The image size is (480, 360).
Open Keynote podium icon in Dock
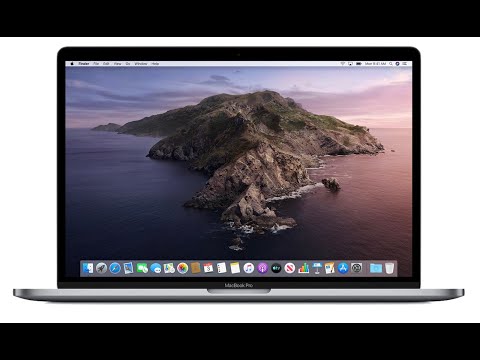click(317, 268)
